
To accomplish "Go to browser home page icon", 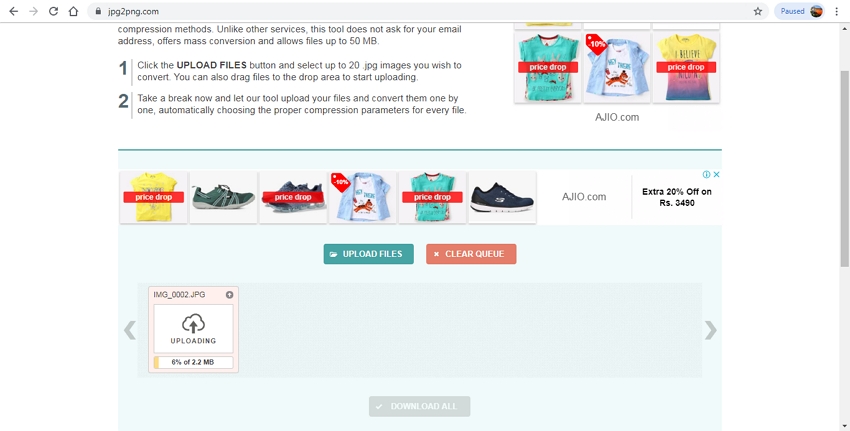I will (74, 11).
